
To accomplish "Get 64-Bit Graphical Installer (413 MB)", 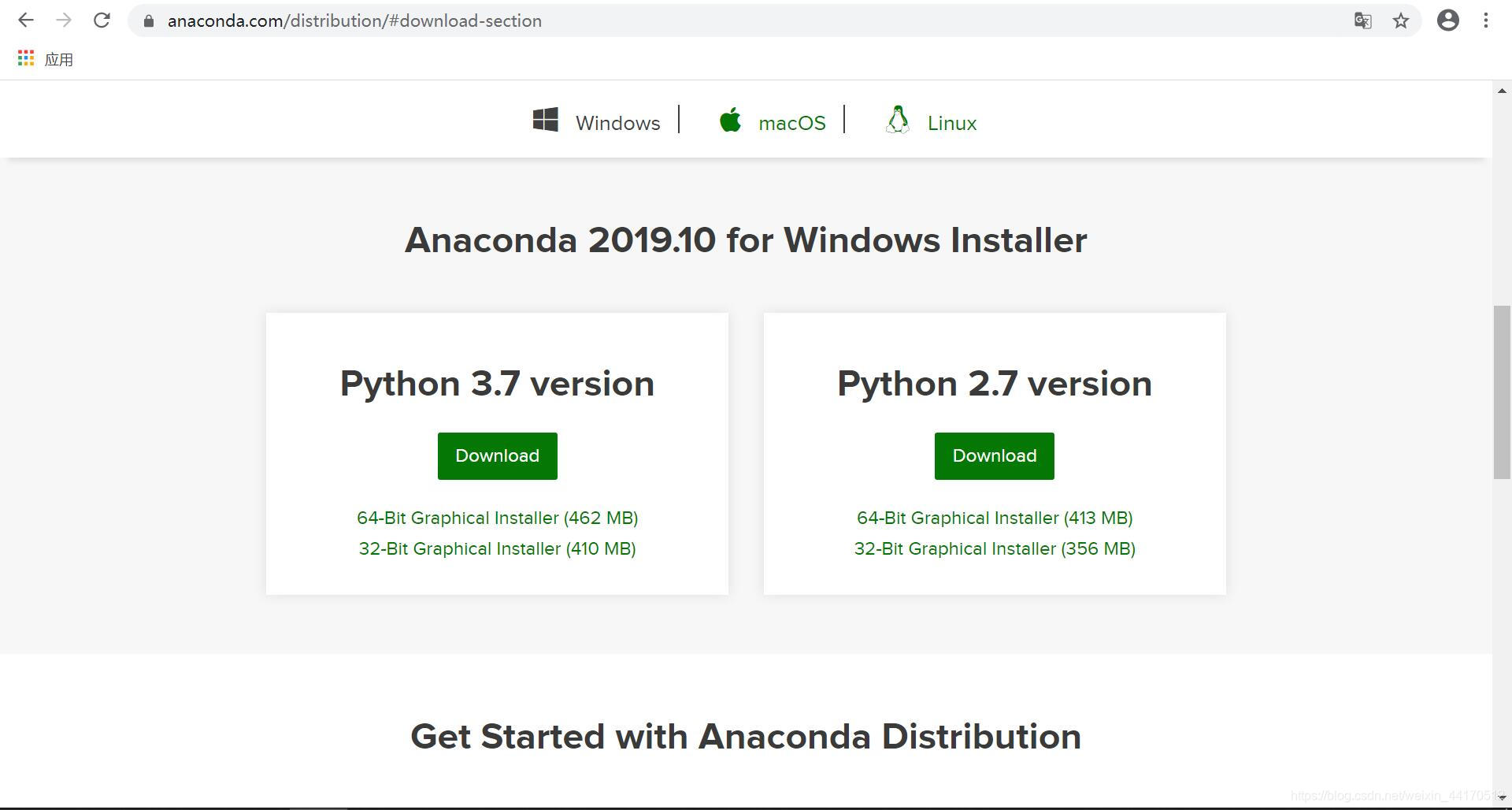I will [x=995, y=518].
